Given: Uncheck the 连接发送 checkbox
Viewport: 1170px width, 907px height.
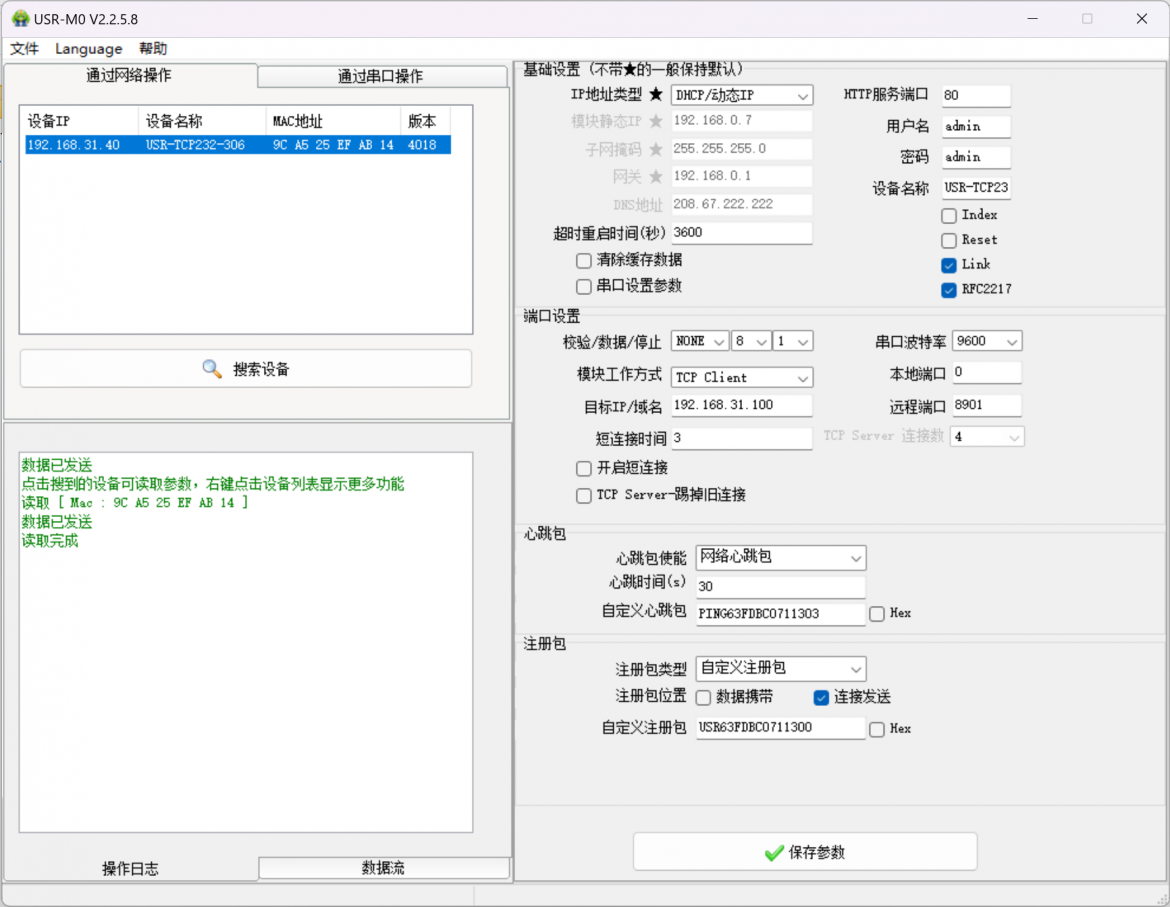Looking at the screenshot, I should click(x=821, y=698).
